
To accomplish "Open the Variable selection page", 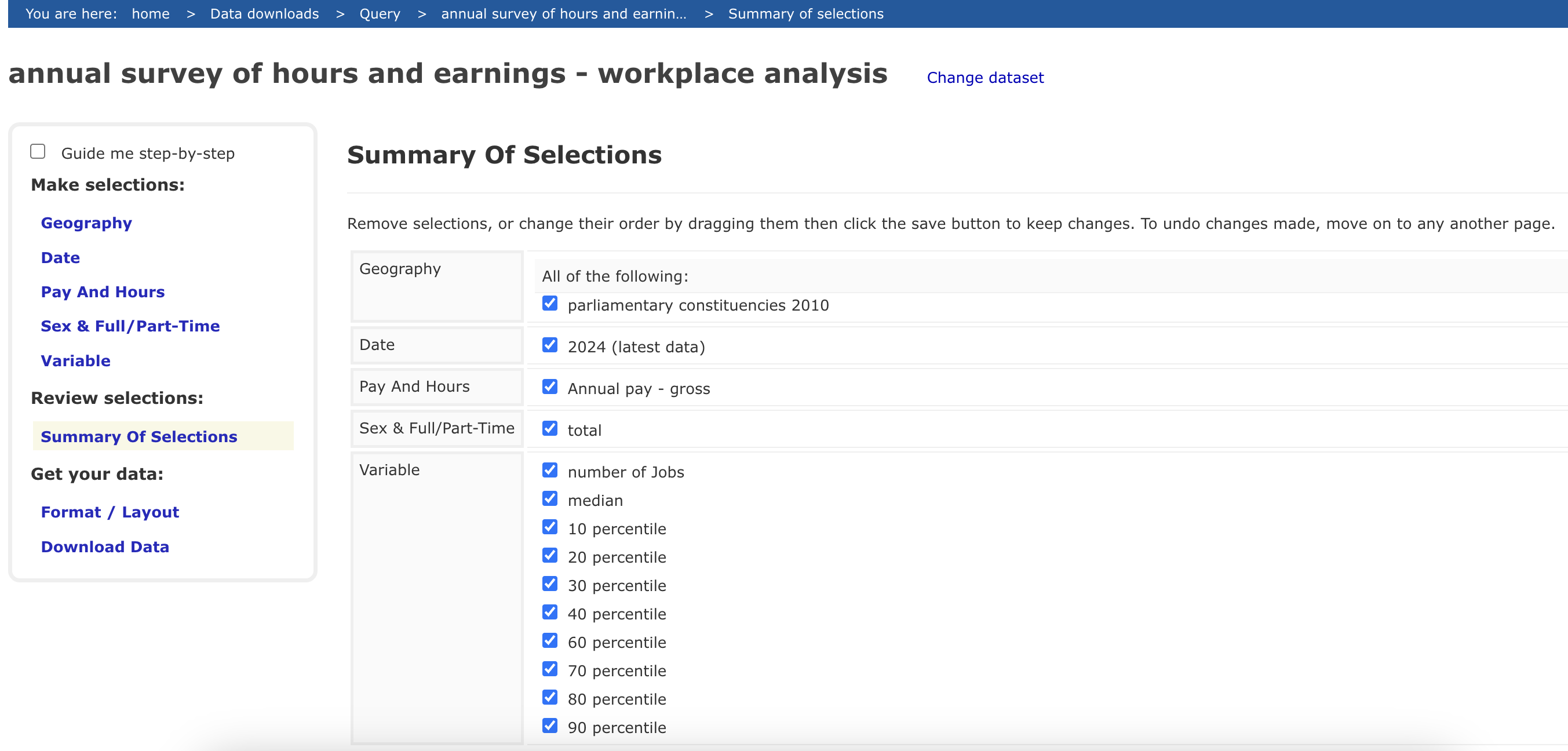I will [x=75, y=361].
